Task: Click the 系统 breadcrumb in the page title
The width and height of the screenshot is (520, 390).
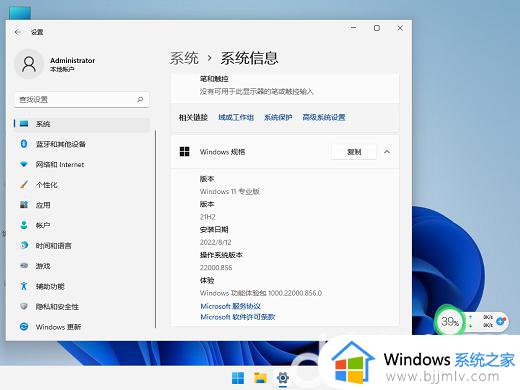Action: pyautogui.click(x=184, y=58)
